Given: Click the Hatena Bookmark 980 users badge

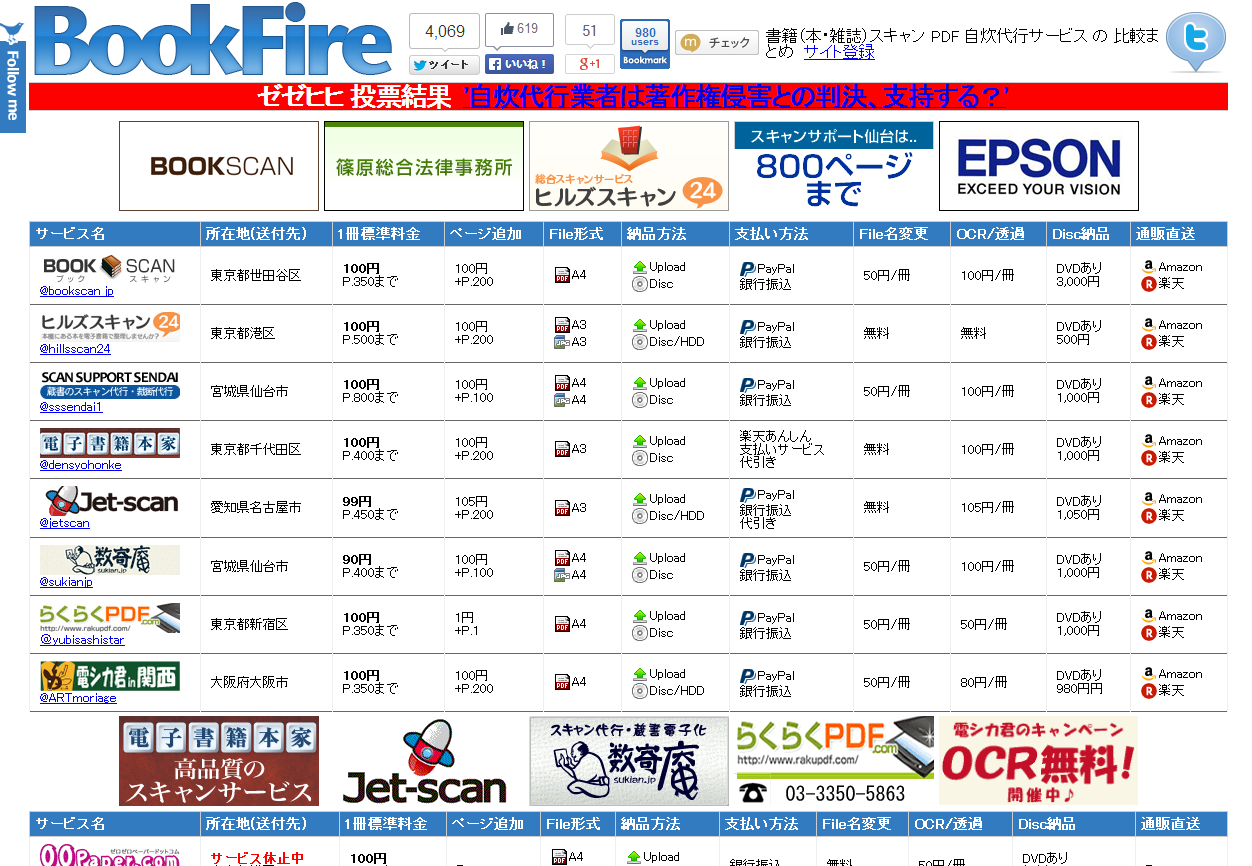Looking at the screenshot, I should pyautogui.click(x=645, y=44).
